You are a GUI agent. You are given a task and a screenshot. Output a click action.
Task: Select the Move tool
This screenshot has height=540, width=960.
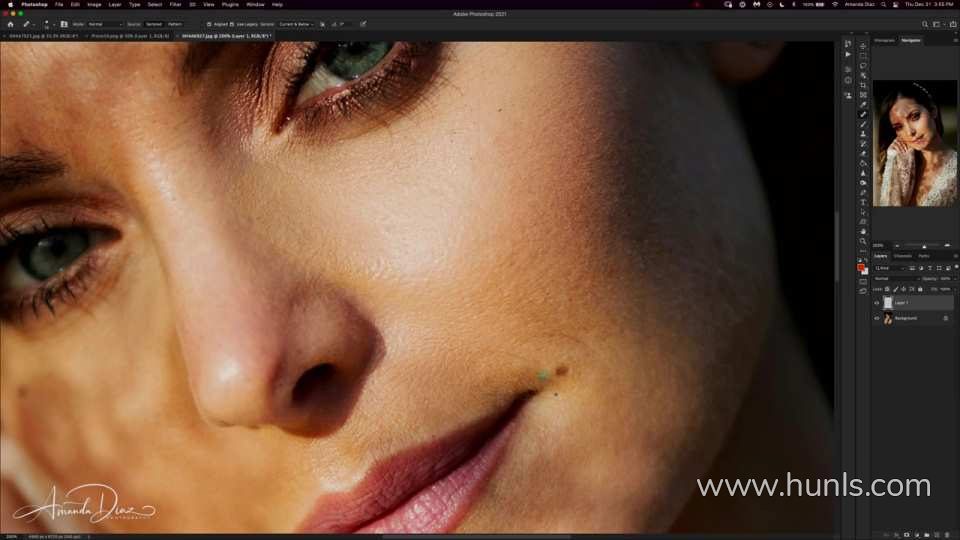click(x=863, y=46)
